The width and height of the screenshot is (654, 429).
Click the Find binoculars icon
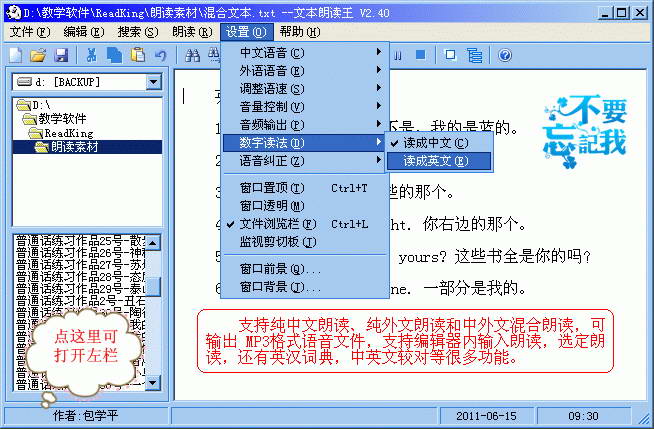187,54
